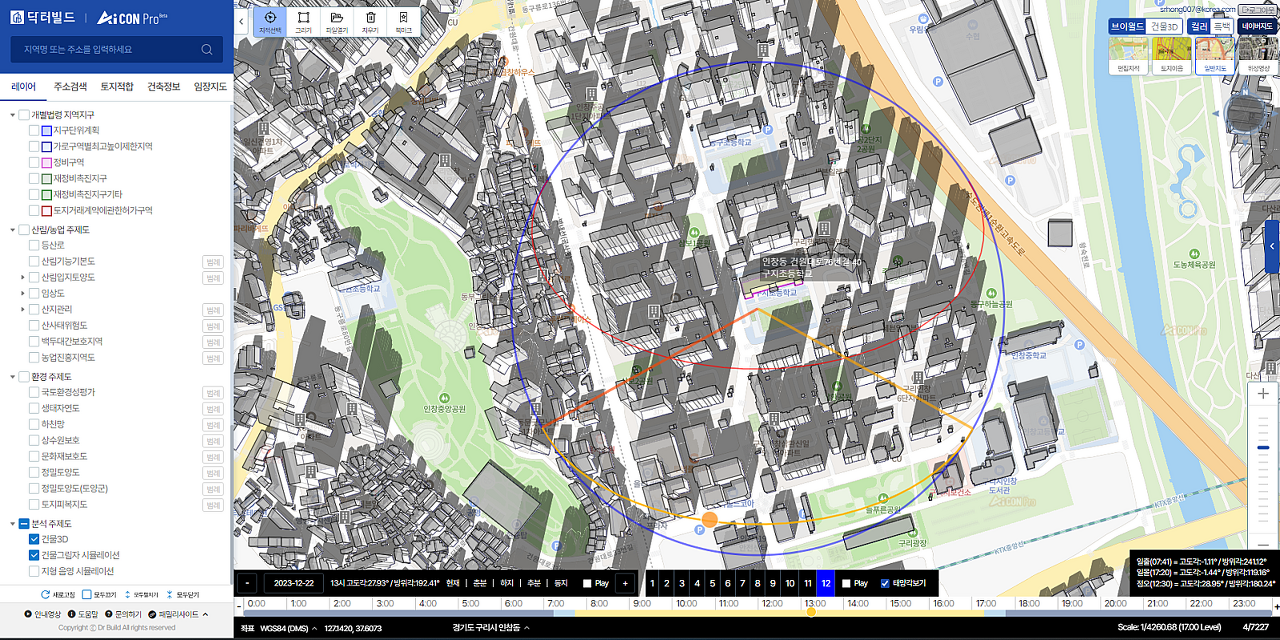Viewport: 1280px width, 640px height.
Task: Collapse the 개발법령 지역지구 group
Action: [x=12, y=115]
